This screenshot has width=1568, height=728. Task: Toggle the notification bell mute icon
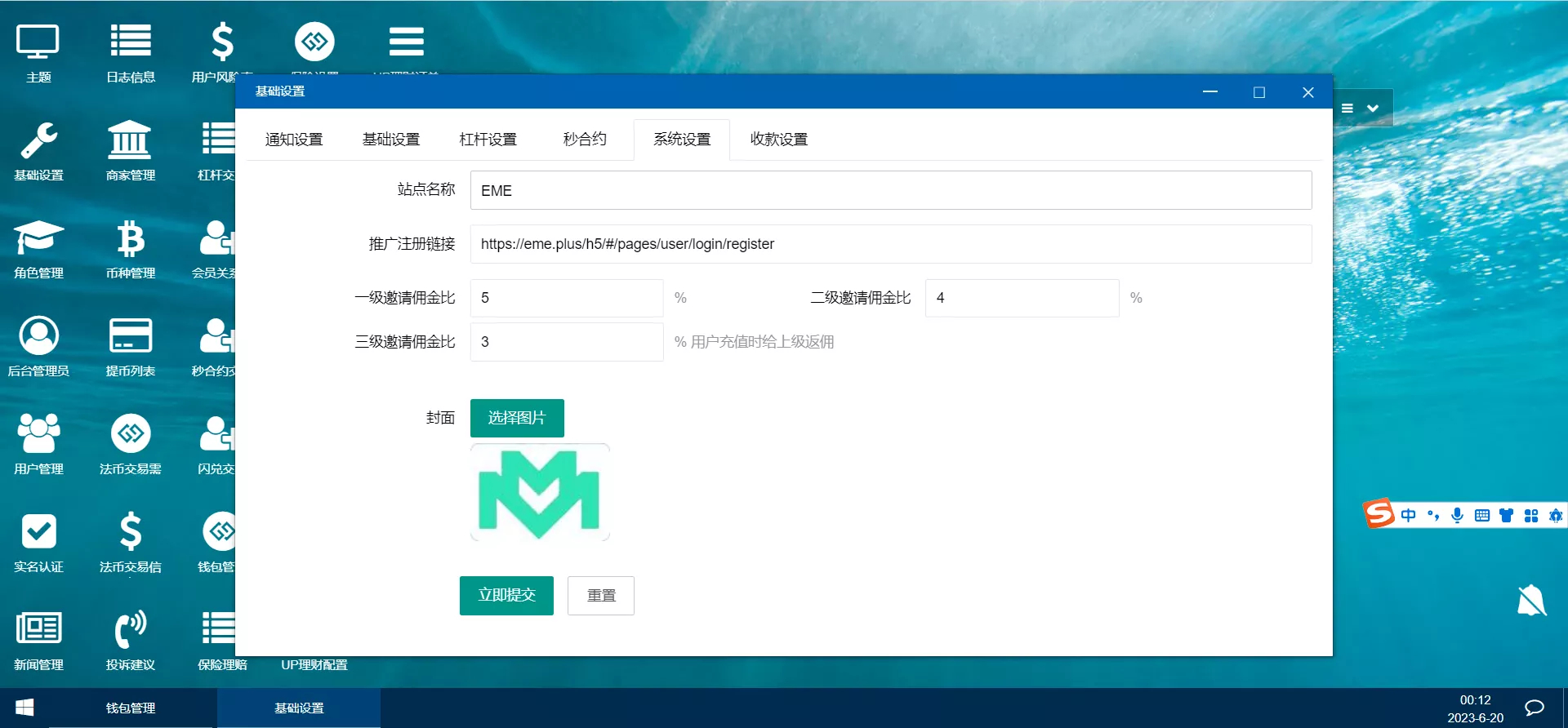point(1531,601)
